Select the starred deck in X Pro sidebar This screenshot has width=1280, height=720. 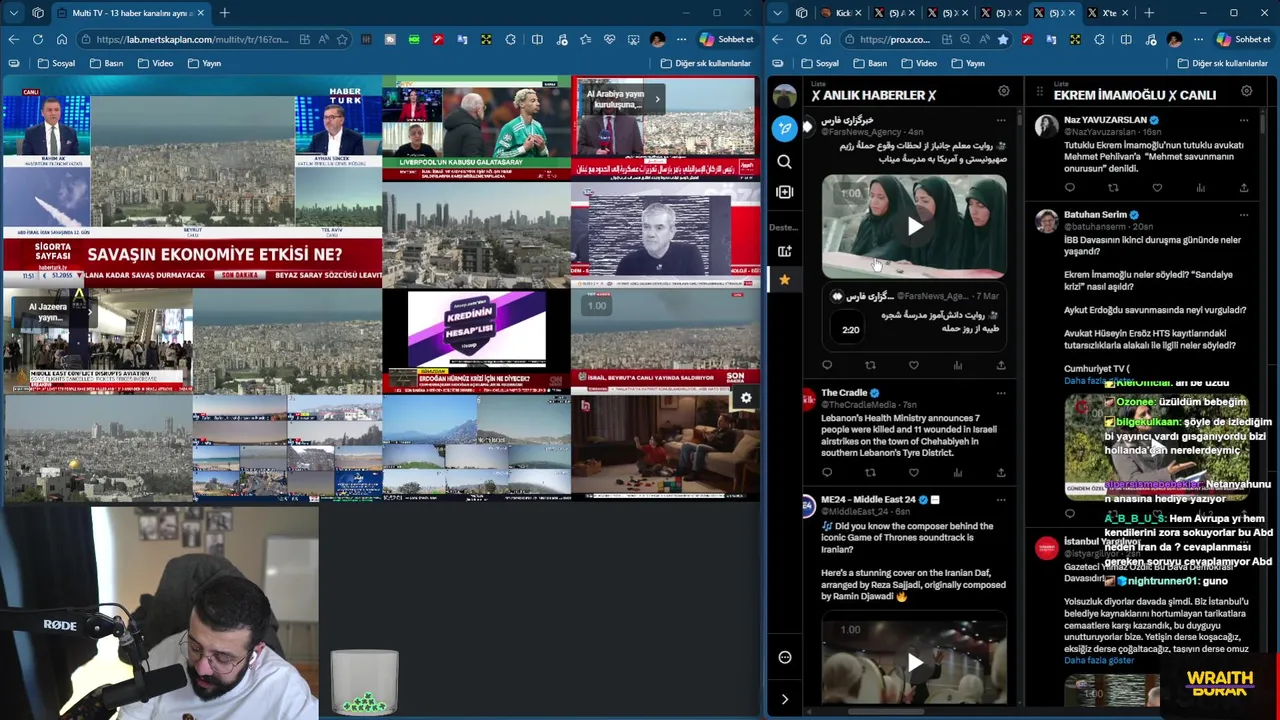click(x=785, y=280)
